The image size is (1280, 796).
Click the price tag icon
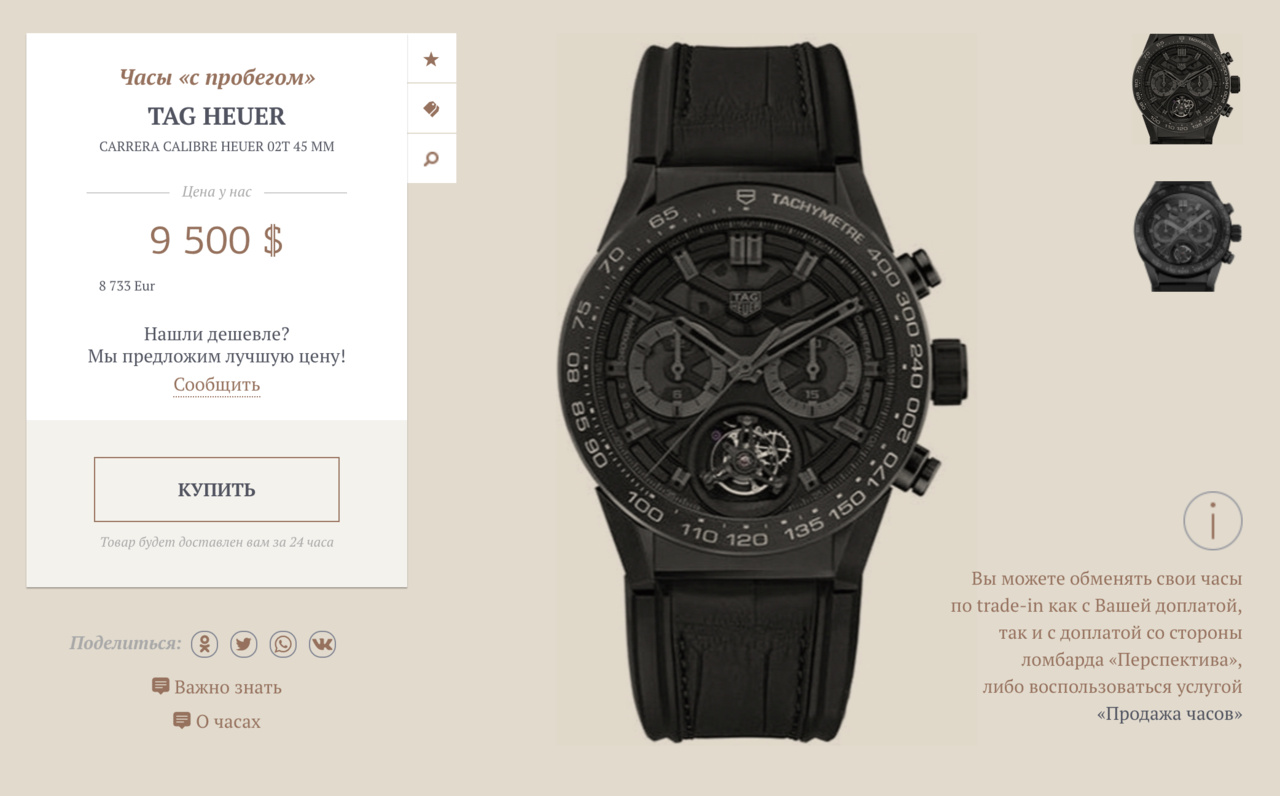tap(431, 109)
